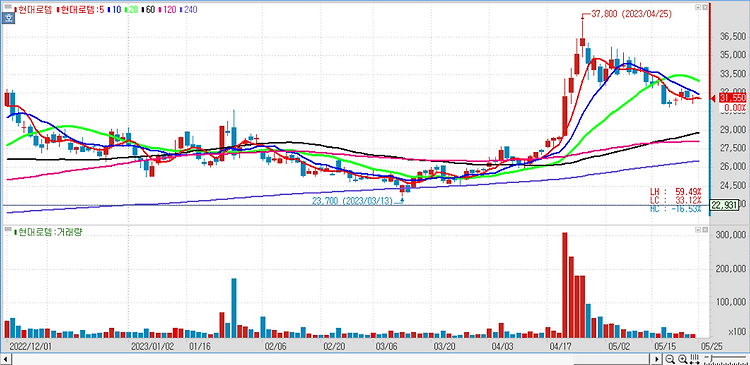Click the 37,800 (2023/04/25) high label
This screenshot has height=365, width=750.
click(x=631, y=14)
